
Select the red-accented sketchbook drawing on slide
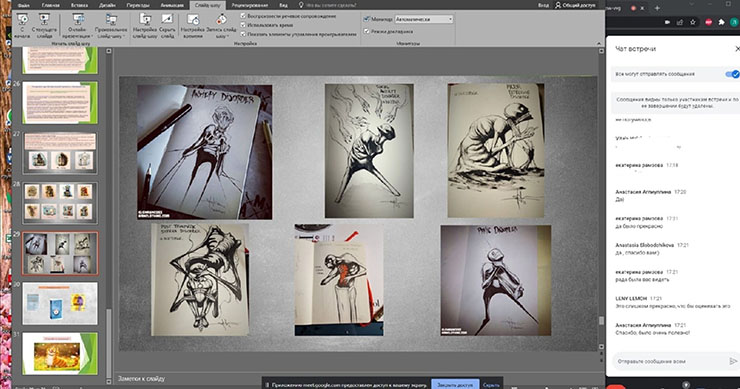(339, 280)
